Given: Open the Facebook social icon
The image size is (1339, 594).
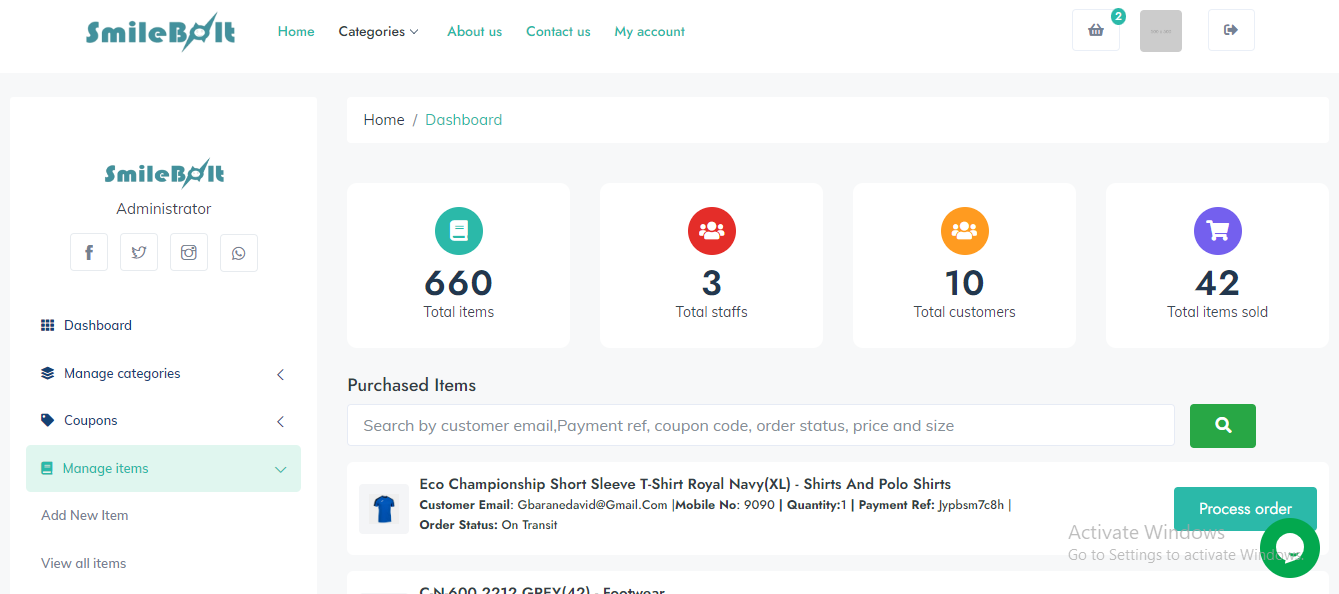Looking at the screenshot, I should click(89, 253).
